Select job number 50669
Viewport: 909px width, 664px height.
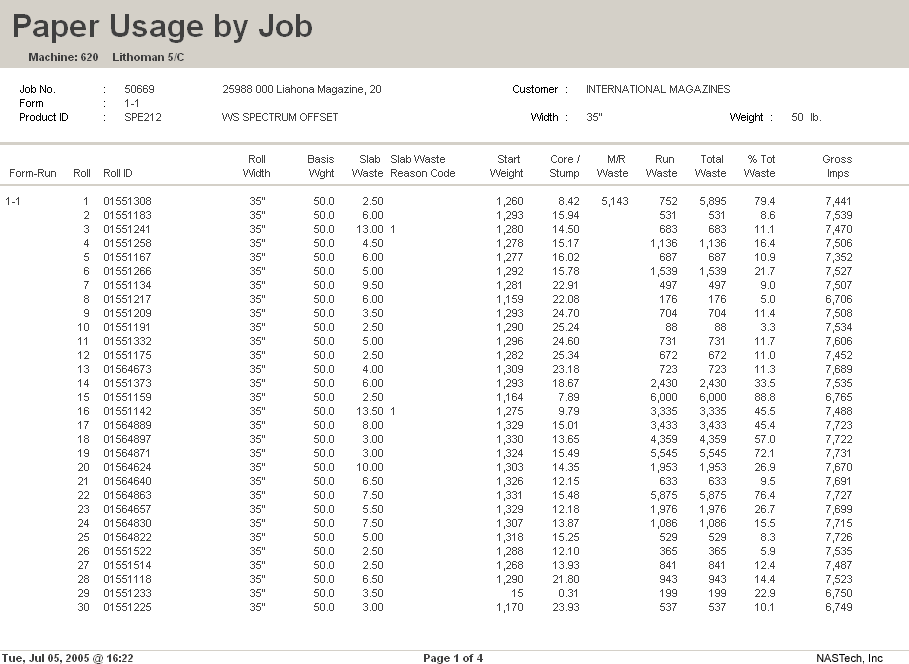pyautogui.click(x=139, y=89)
